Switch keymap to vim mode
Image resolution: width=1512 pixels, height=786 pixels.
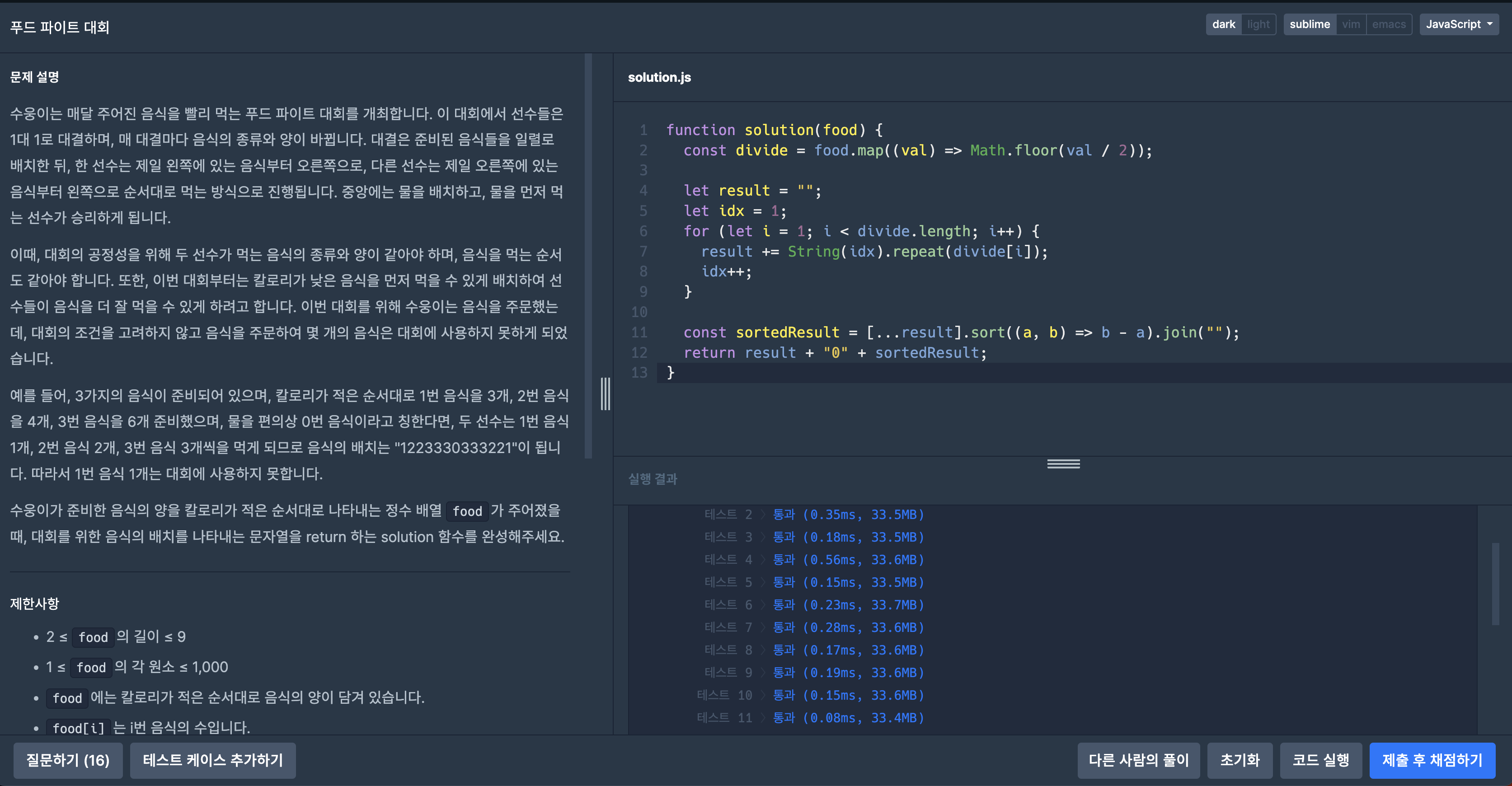(1351, 25)
